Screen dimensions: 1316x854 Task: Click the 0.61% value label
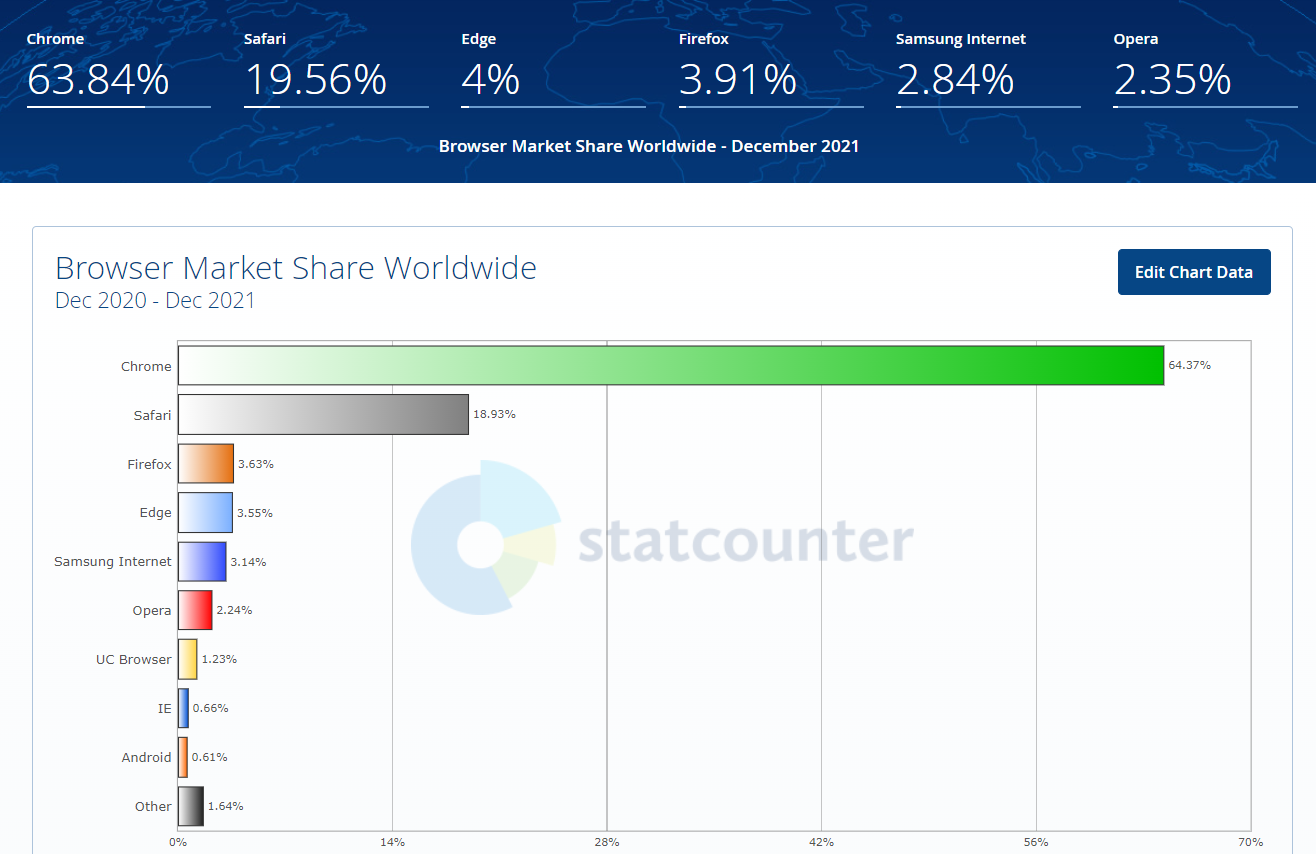209,757
